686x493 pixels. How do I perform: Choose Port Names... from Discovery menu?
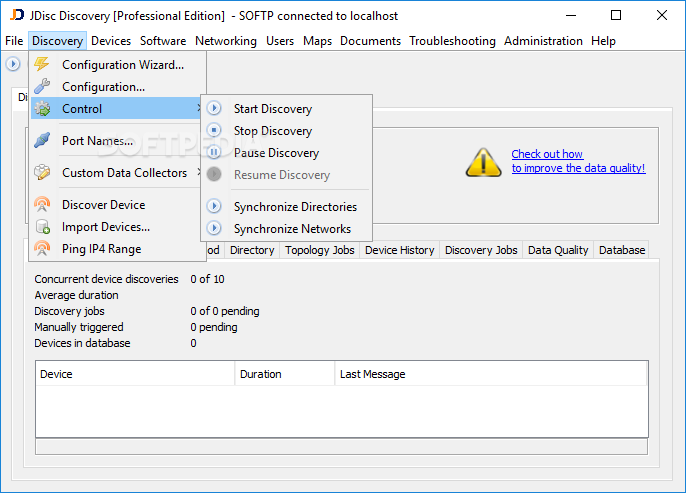(x=118, y=140)
